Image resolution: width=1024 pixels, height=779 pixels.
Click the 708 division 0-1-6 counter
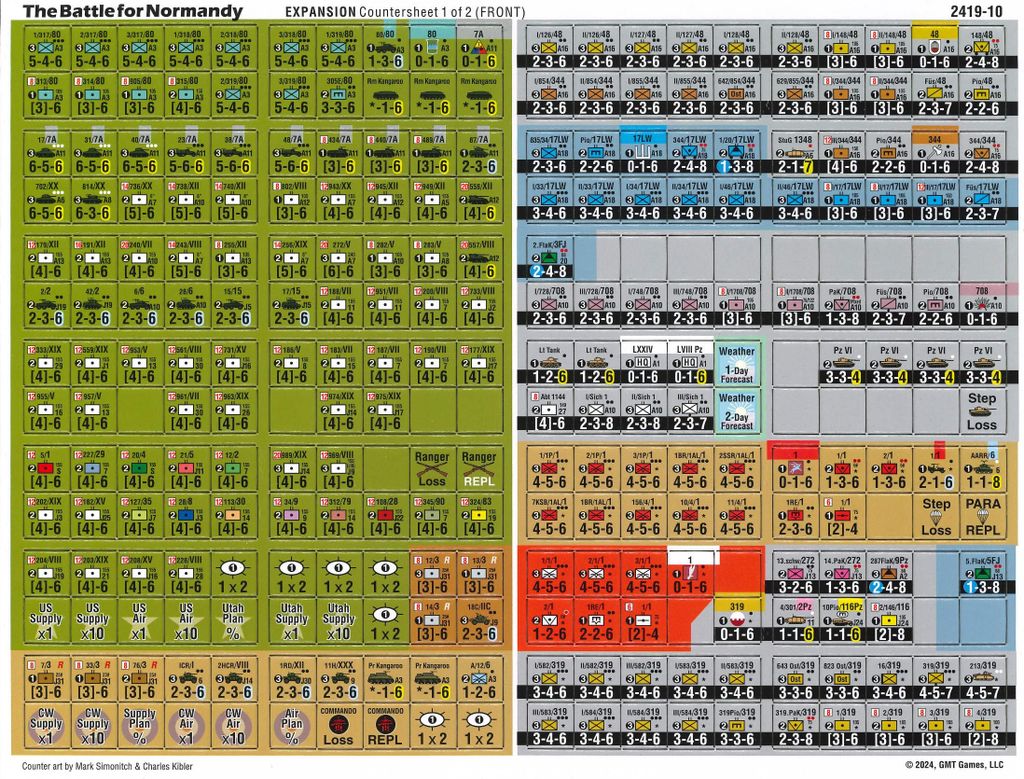point(982,304)
